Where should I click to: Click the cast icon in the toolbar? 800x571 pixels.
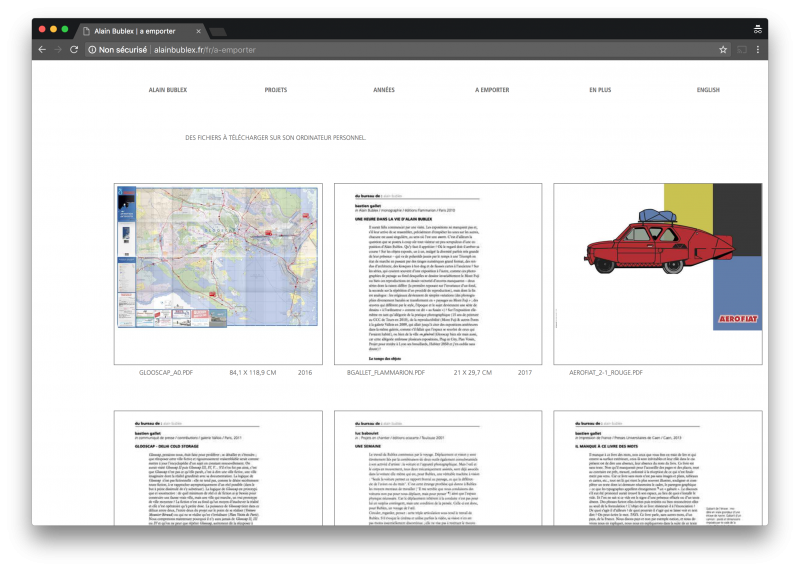[x=742, y=49]
